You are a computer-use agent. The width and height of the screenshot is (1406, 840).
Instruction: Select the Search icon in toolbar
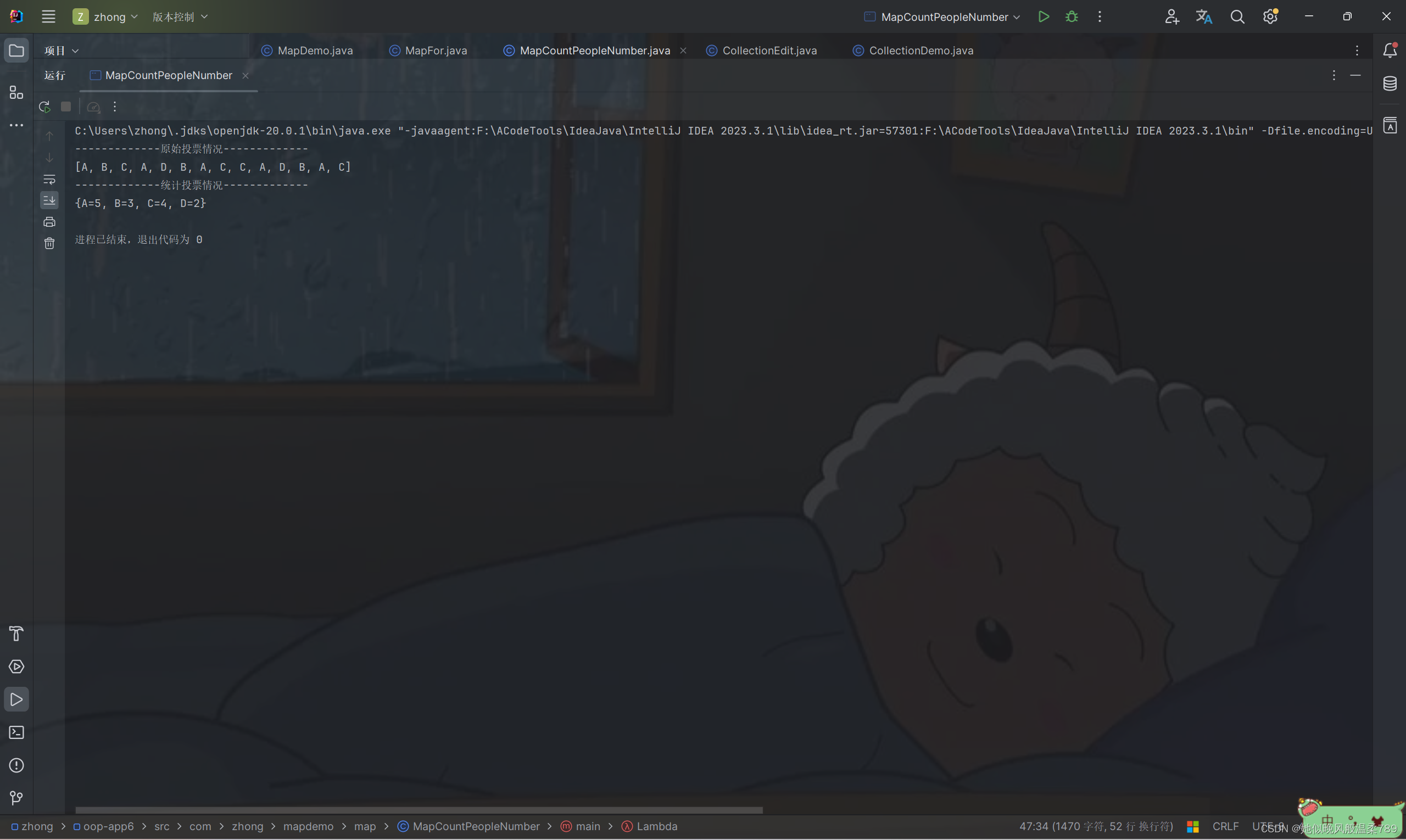(x=1236, y=17)
